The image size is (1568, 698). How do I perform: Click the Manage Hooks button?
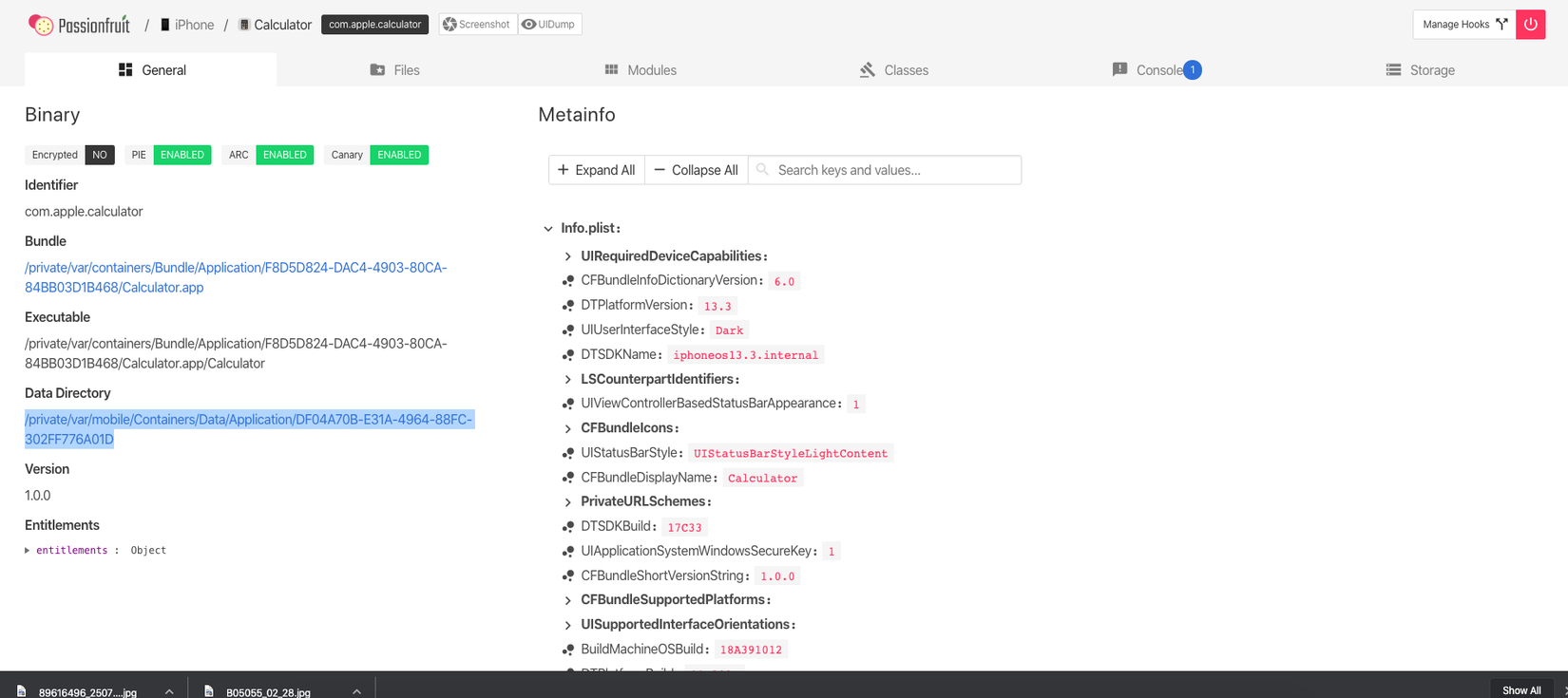pos(1463,25)
